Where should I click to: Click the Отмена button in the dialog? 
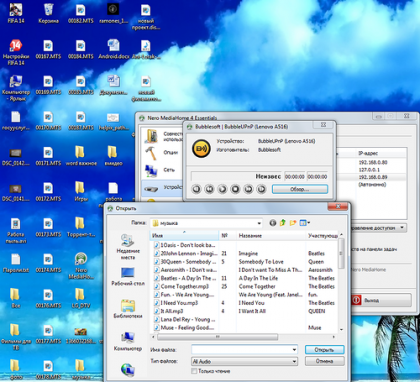[324, 361]
